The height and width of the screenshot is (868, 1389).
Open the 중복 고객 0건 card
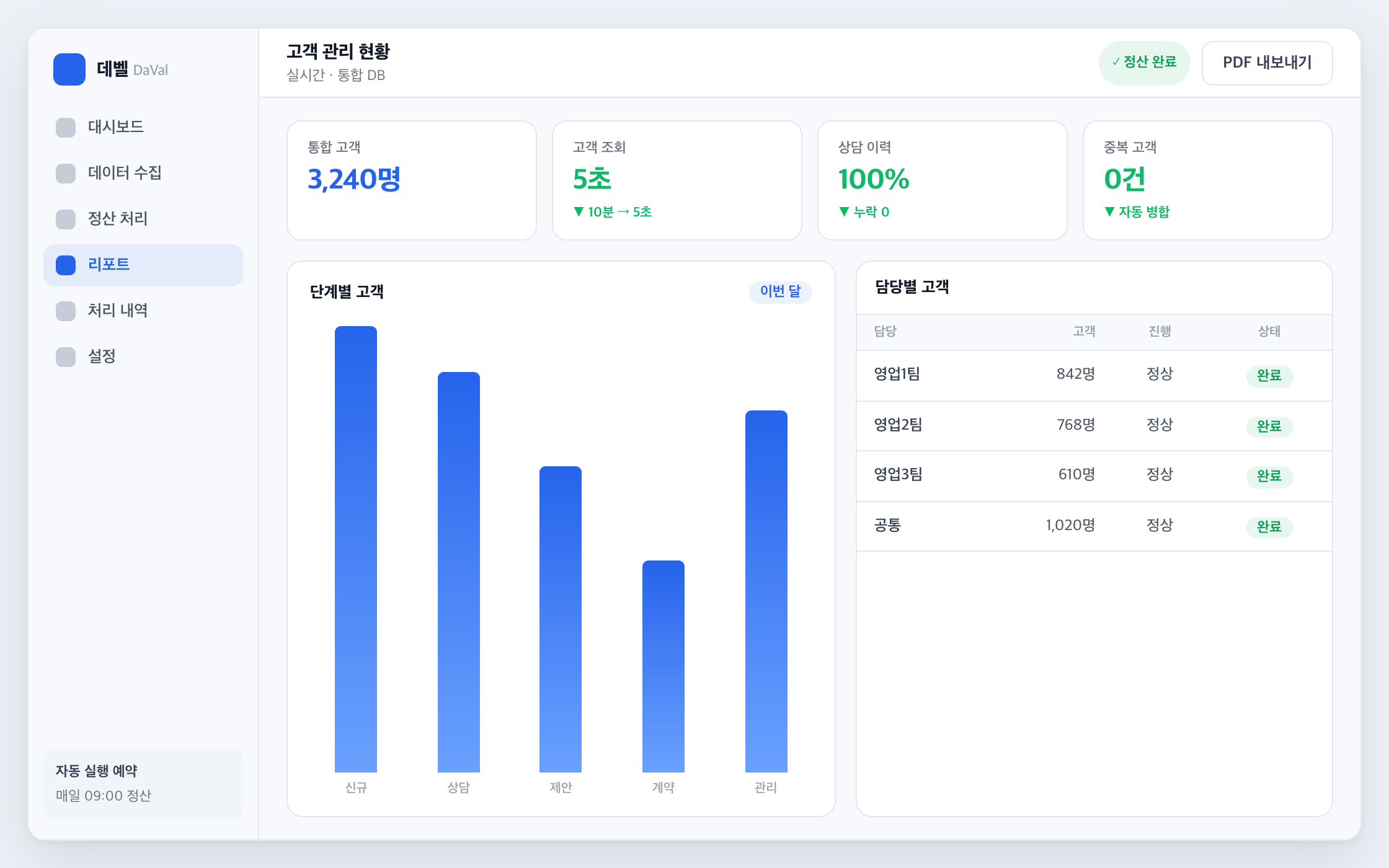coord(1207,180)
